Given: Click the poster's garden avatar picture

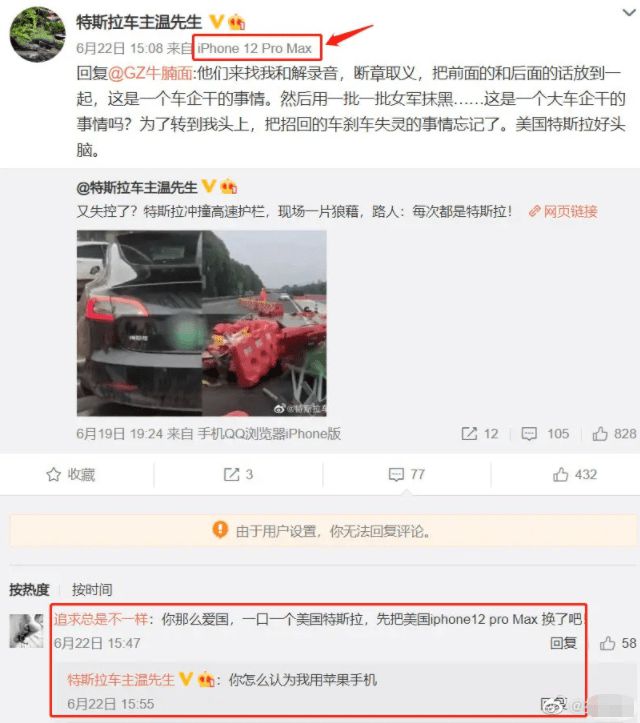Looking at the screenshot, I should (38, 34).
